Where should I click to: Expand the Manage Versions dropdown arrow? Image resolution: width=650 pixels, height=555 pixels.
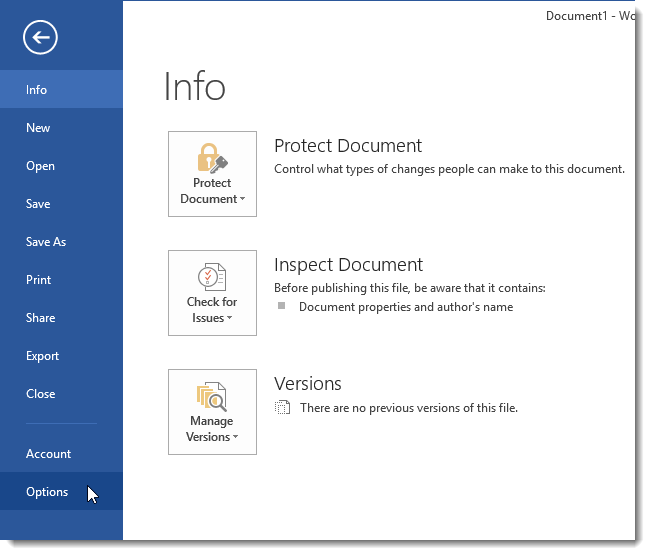point(235,436)
